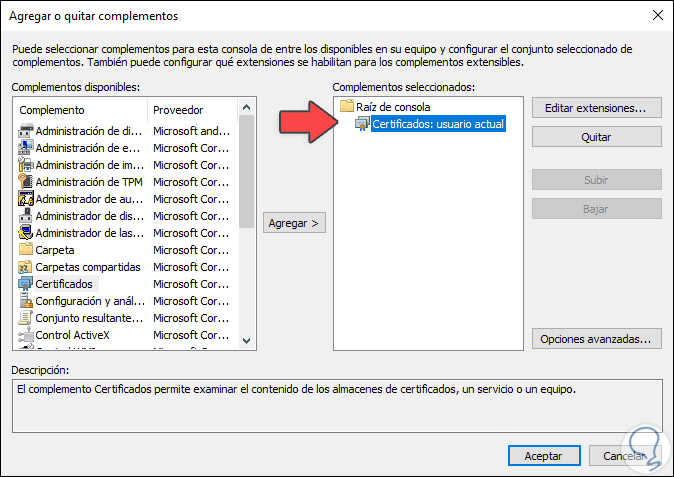
Task: Select the Administración de TPM snap-in icon
Action: (x=26, y=182)
